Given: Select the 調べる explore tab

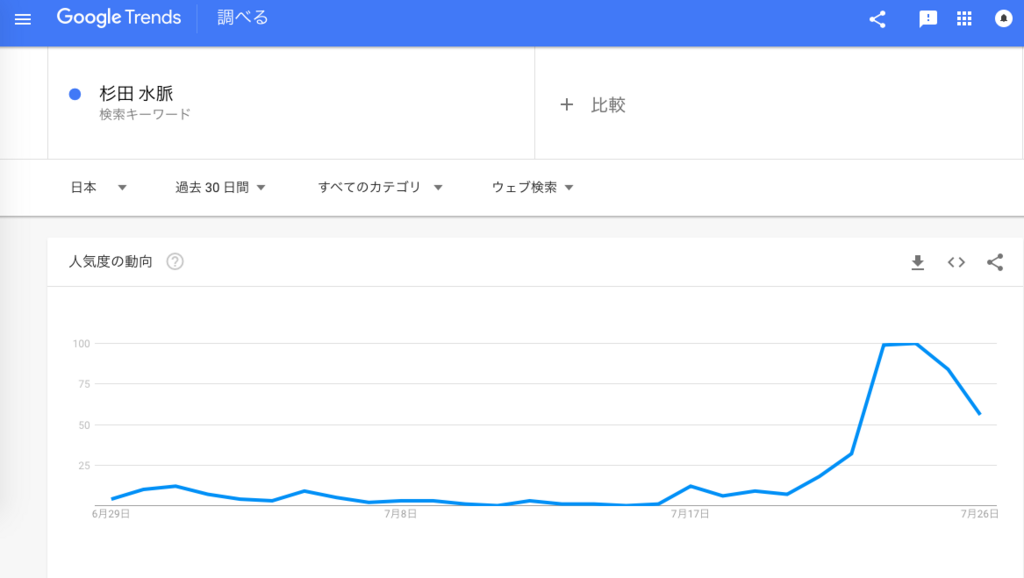Looking at the screenshot, I should pyautogui.click(x=242, y=18).
